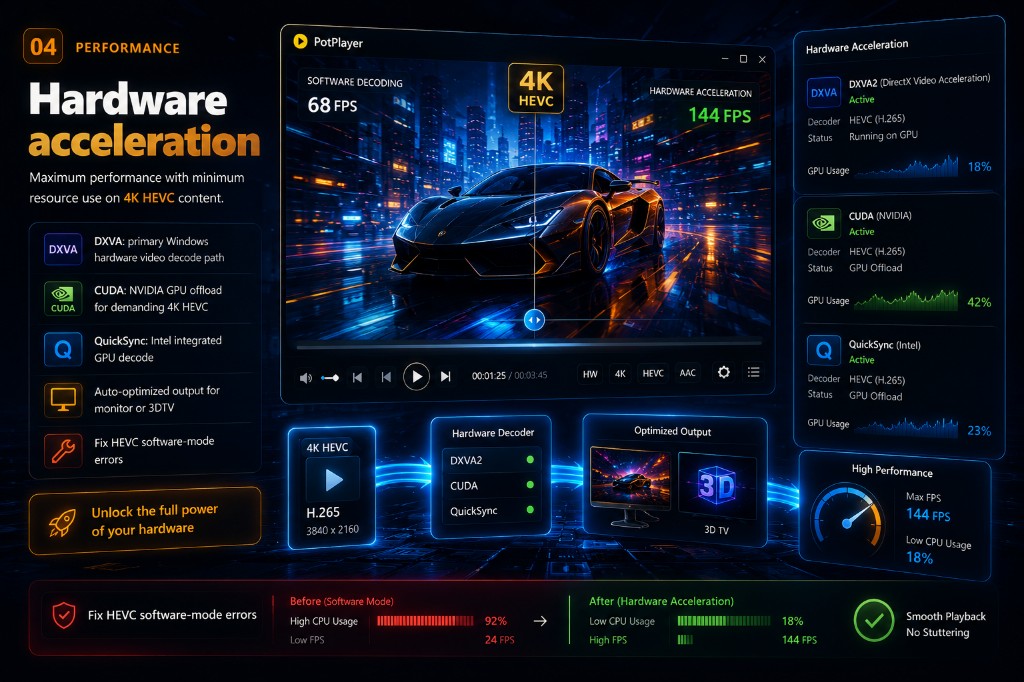Click the DXVA2 GPU Usage graph
This screenshot has width=1024, height=682.
907,167
